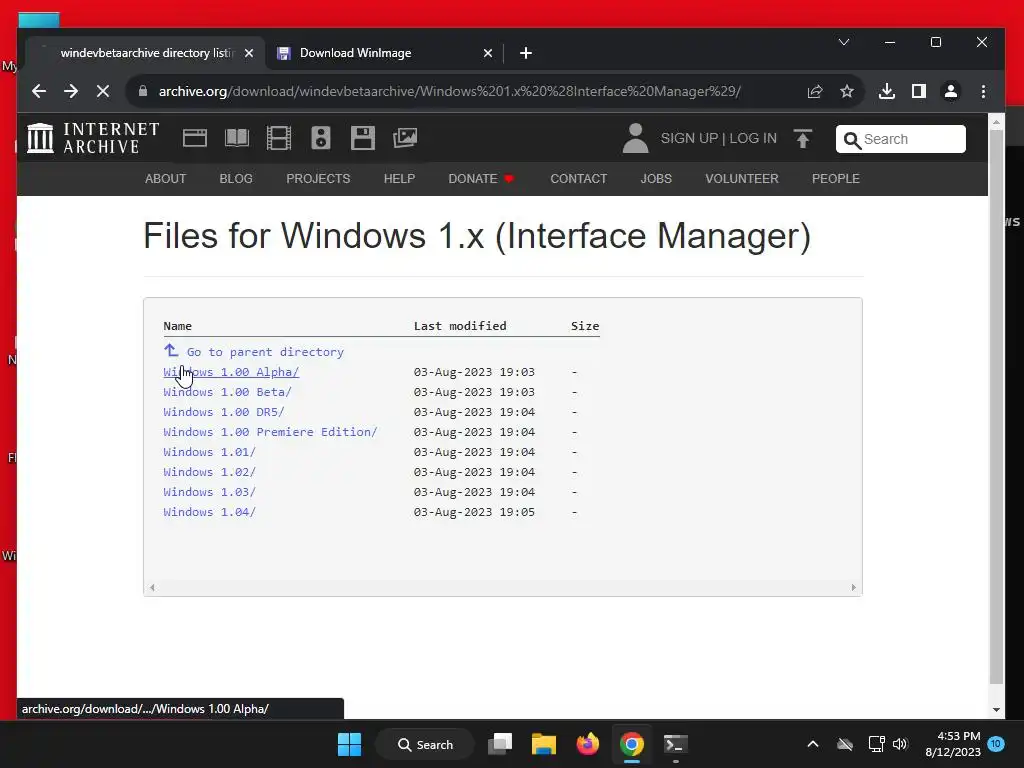Screen dimensions: 1024x768
Task: Open Windows 1.00 Beta folder
Action: pos(227,392)
